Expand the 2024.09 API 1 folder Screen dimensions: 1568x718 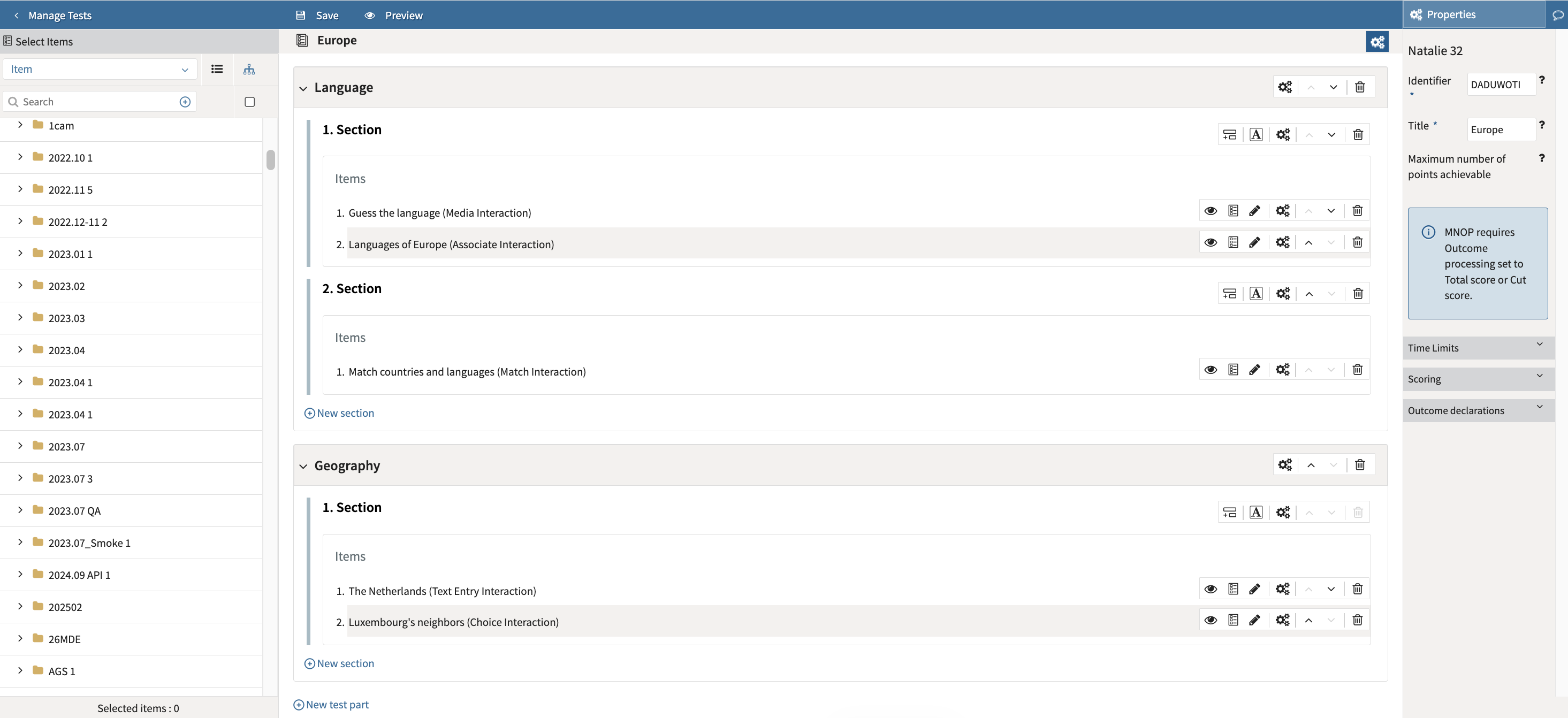(20, 574)
